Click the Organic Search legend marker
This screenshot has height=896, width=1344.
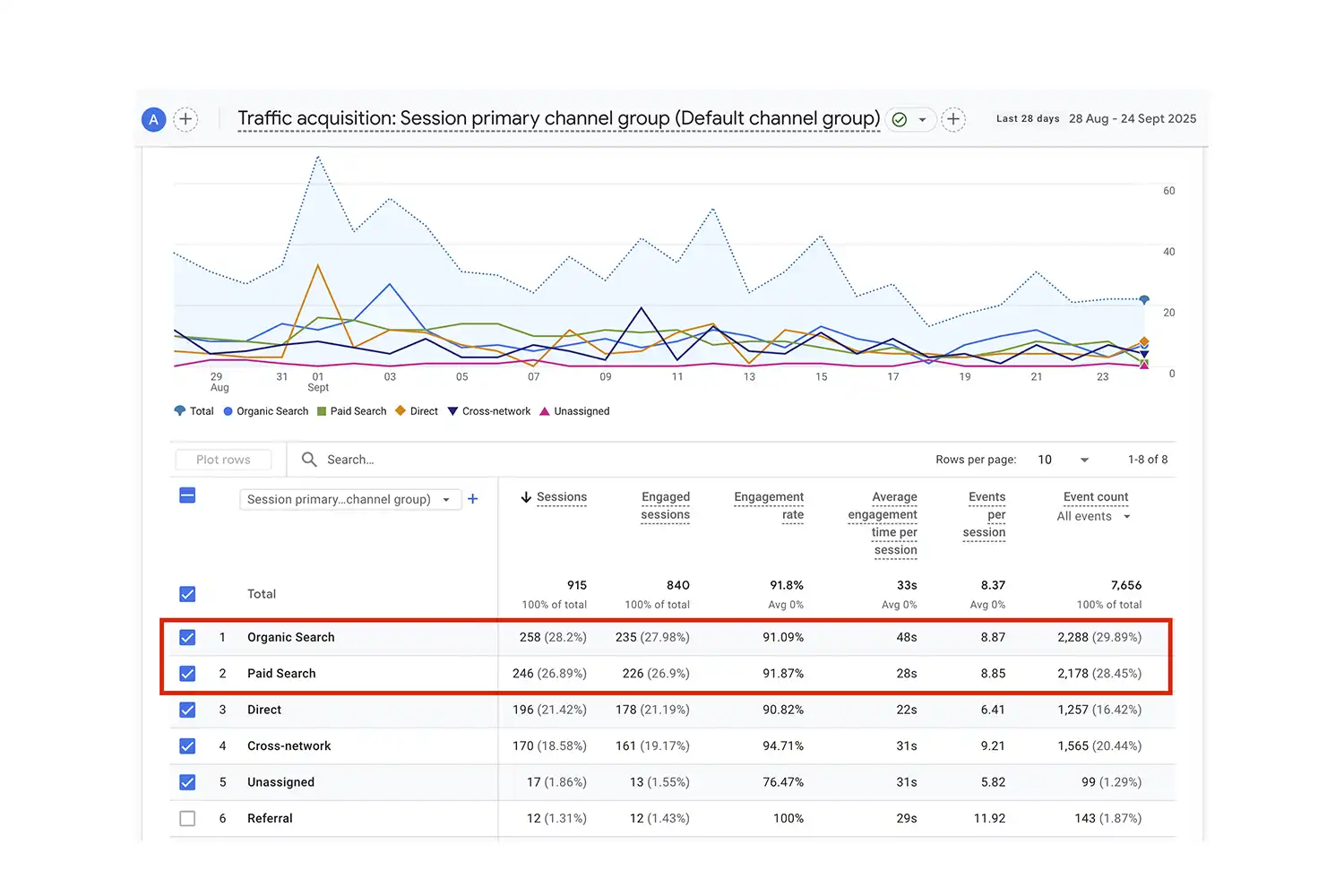click(228, 411)
